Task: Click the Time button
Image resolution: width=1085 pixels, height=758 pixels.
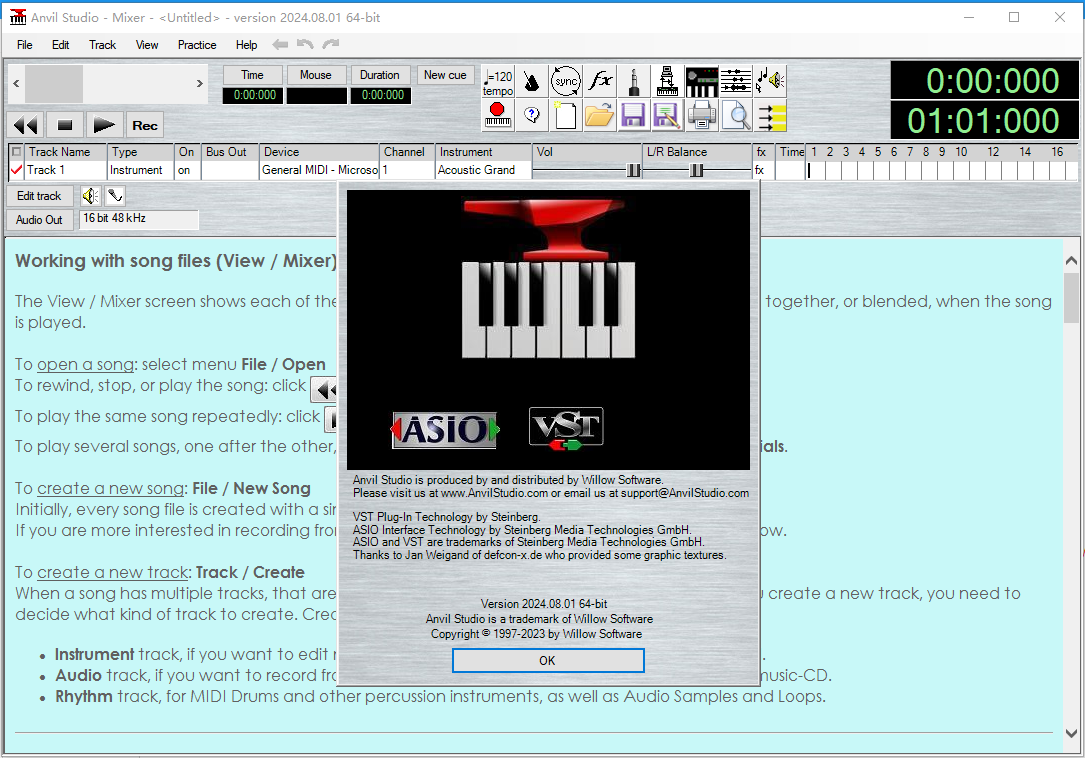Action: click(x=253, y=75)
